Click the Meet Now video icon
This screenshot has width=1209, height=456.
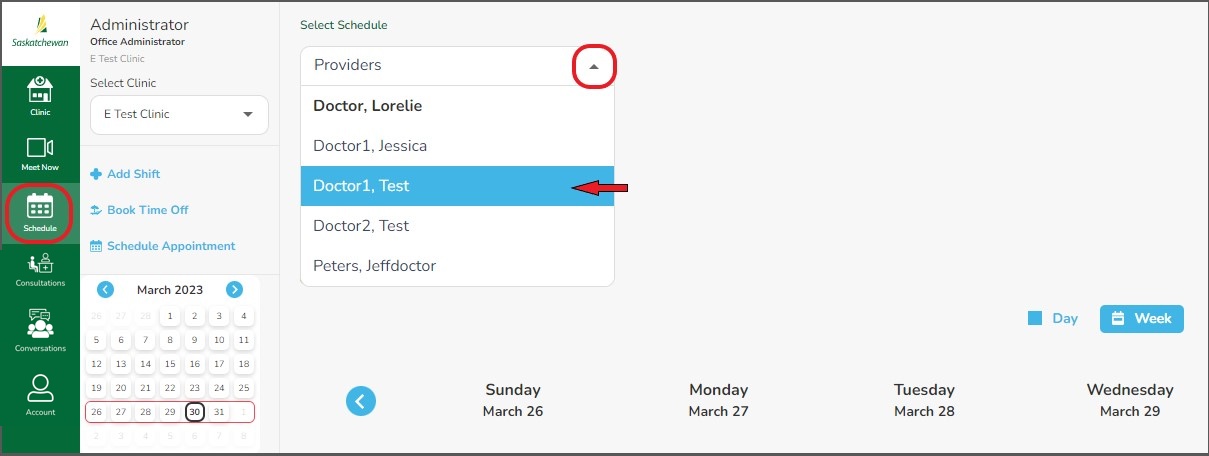40,153
